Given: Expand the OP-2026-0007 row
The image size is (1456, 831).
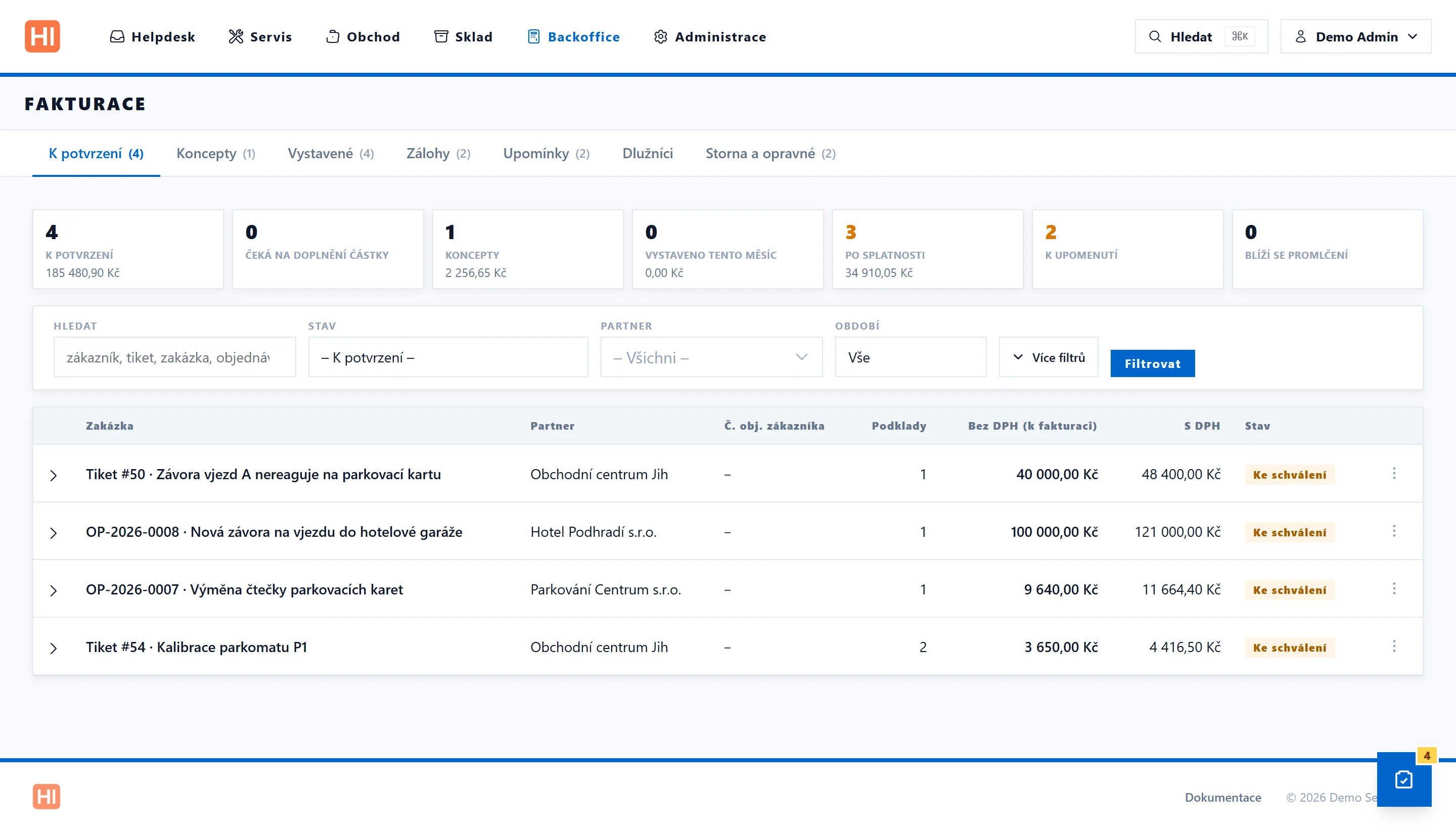Looking at the screenshot, I should [53, 591].
